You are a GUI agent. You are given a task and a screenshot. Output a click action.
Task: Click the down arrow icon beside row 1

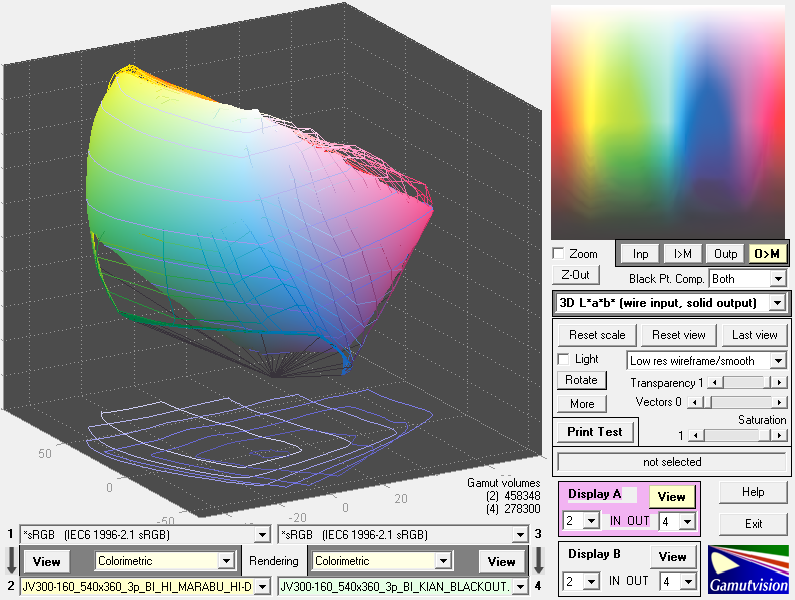(11, 560)
